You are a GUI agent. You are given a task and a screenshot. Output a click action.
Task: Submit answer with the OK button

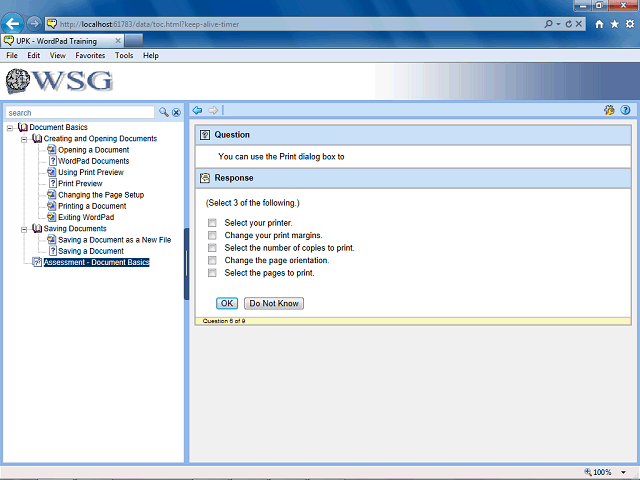click(227, 303)
